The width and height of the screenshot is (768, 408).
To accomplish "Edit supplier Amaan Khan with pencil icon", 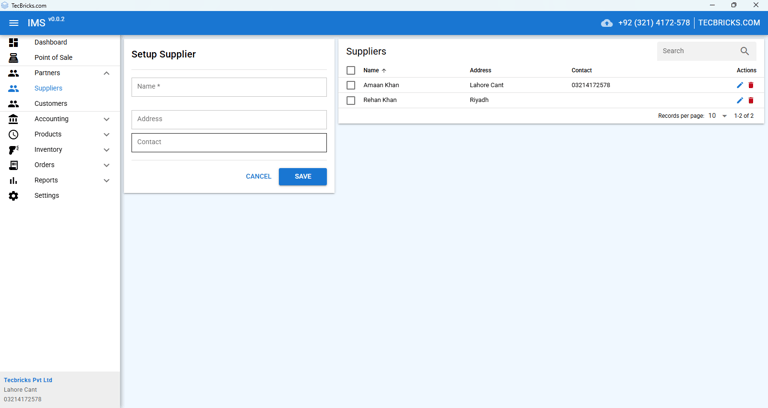I will coord(740,85).
